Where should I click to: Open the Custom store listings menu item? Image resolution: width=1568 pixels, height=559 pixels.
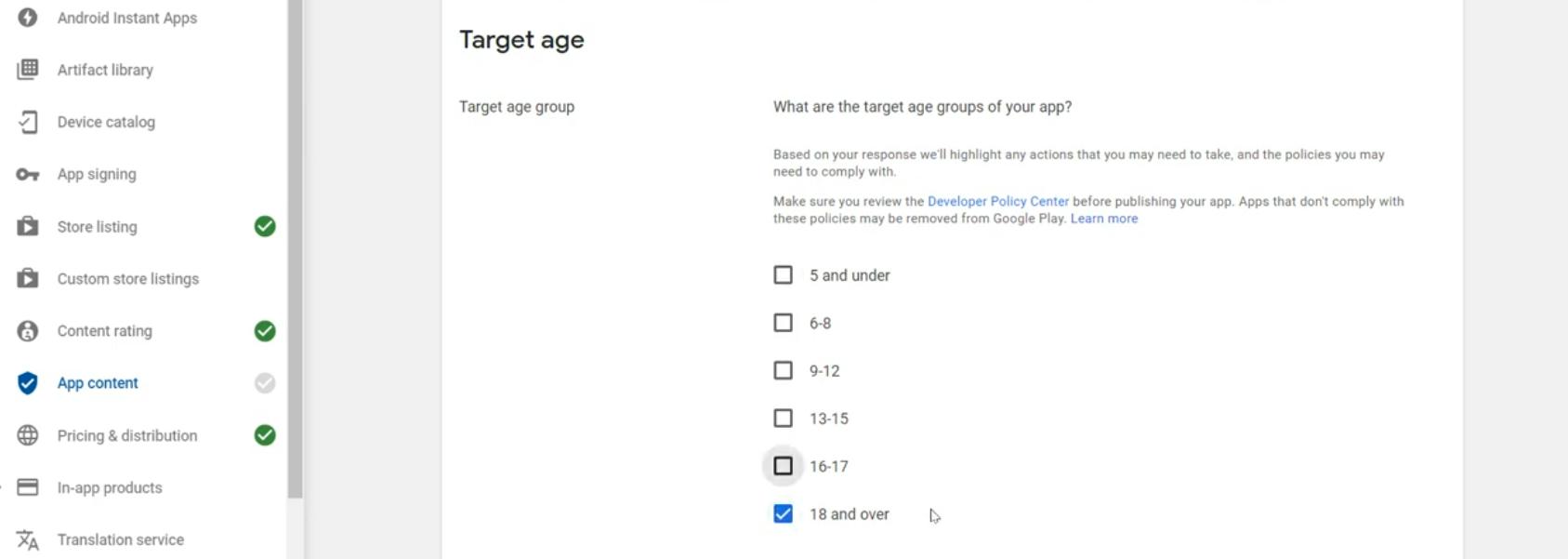click(128, 279)
